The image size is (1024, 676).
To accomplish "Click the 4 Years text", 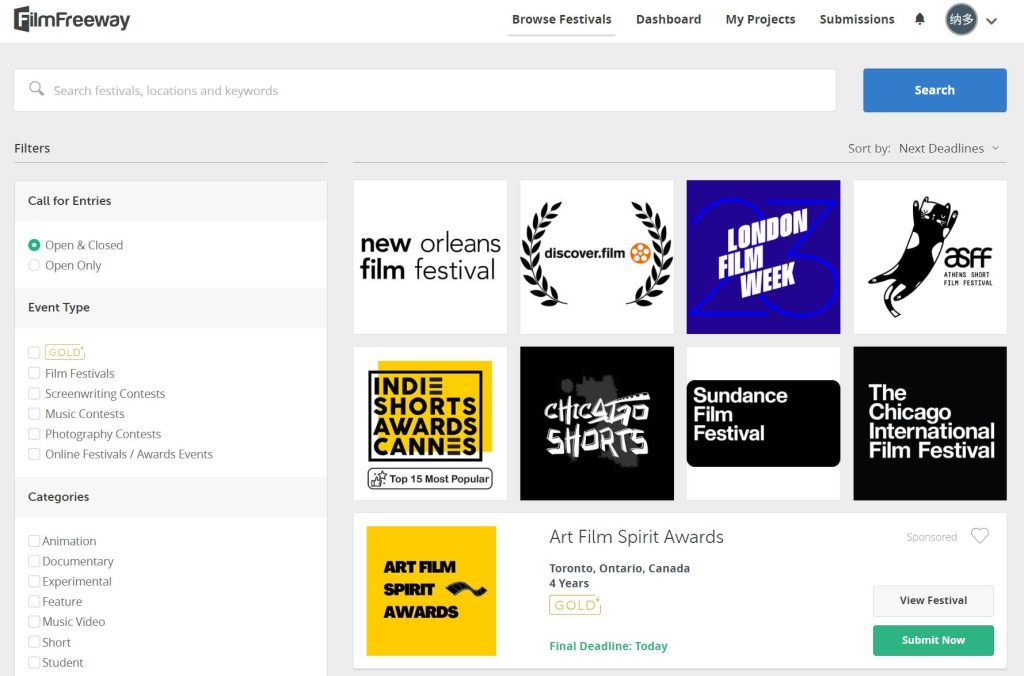I will tap(569, 583).
